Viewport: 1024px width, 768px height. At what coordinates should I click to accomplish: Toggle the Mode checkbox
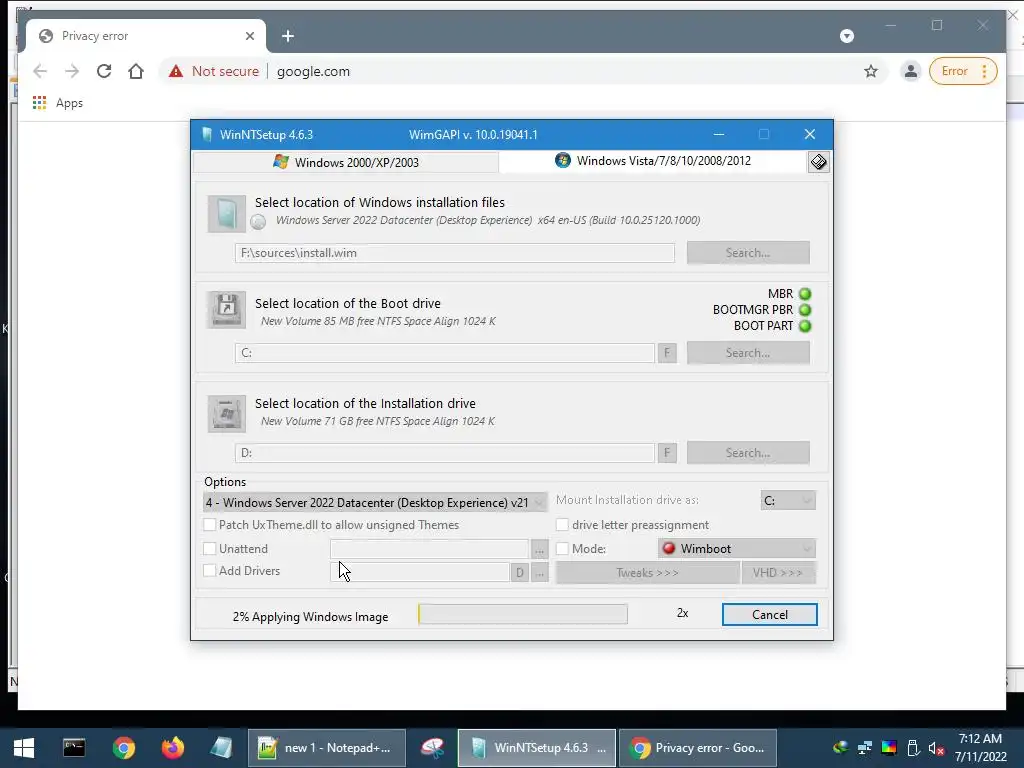[x=562, y=549]
